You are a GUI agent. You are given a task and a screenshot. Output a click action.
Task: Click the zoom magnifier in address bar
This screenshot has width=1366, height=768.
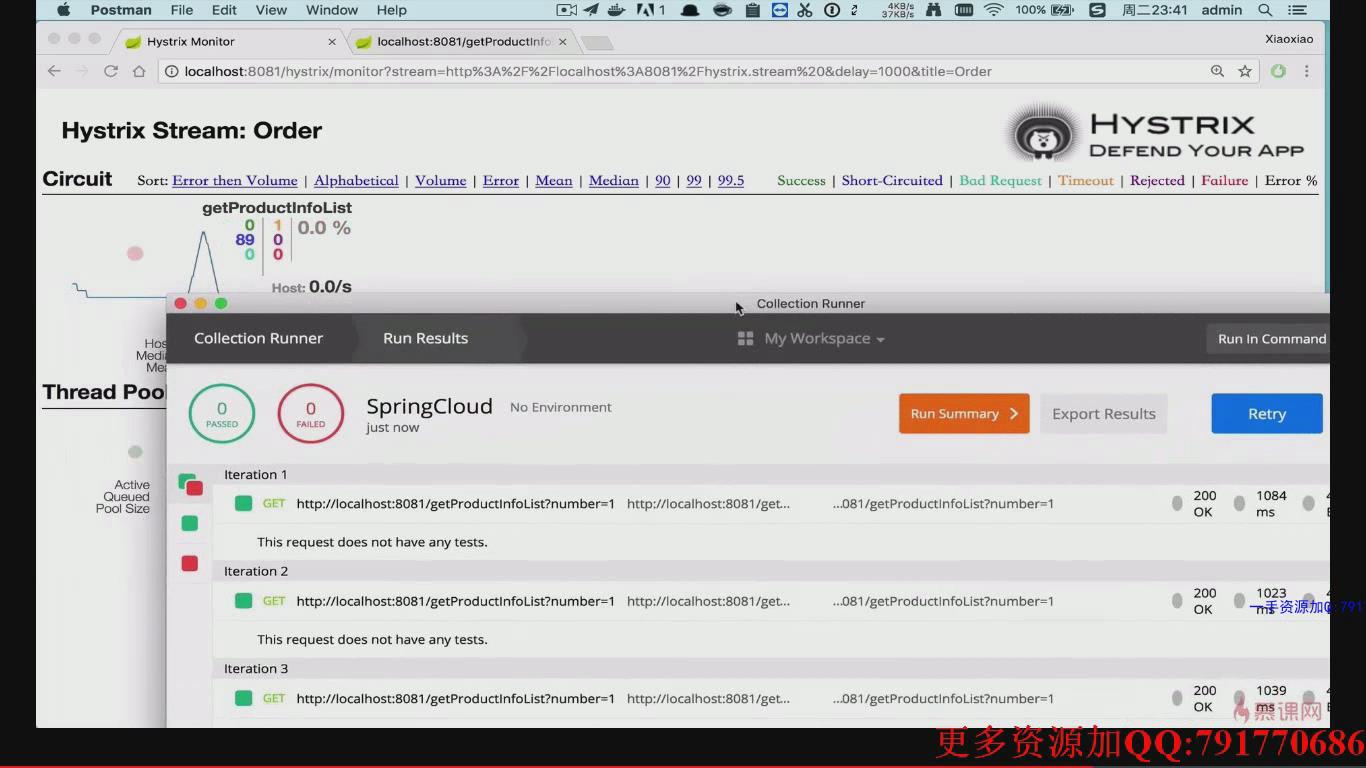(1217, 71)
